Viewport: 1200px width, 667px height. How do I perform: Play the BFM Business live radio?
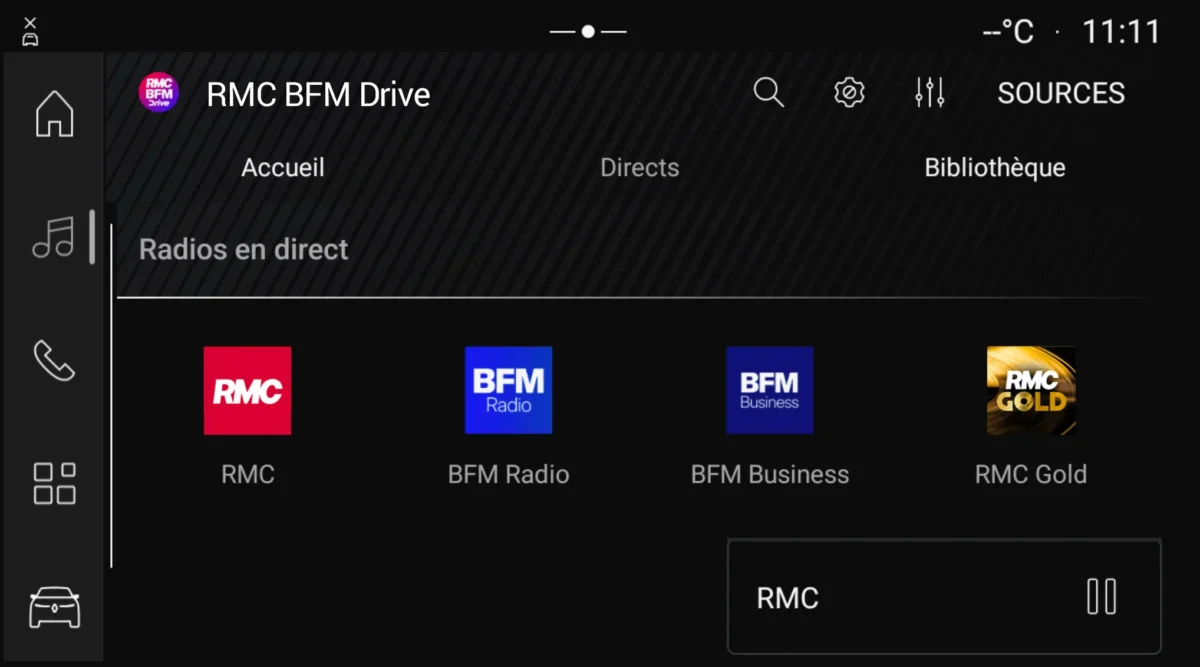coord(769,391)
